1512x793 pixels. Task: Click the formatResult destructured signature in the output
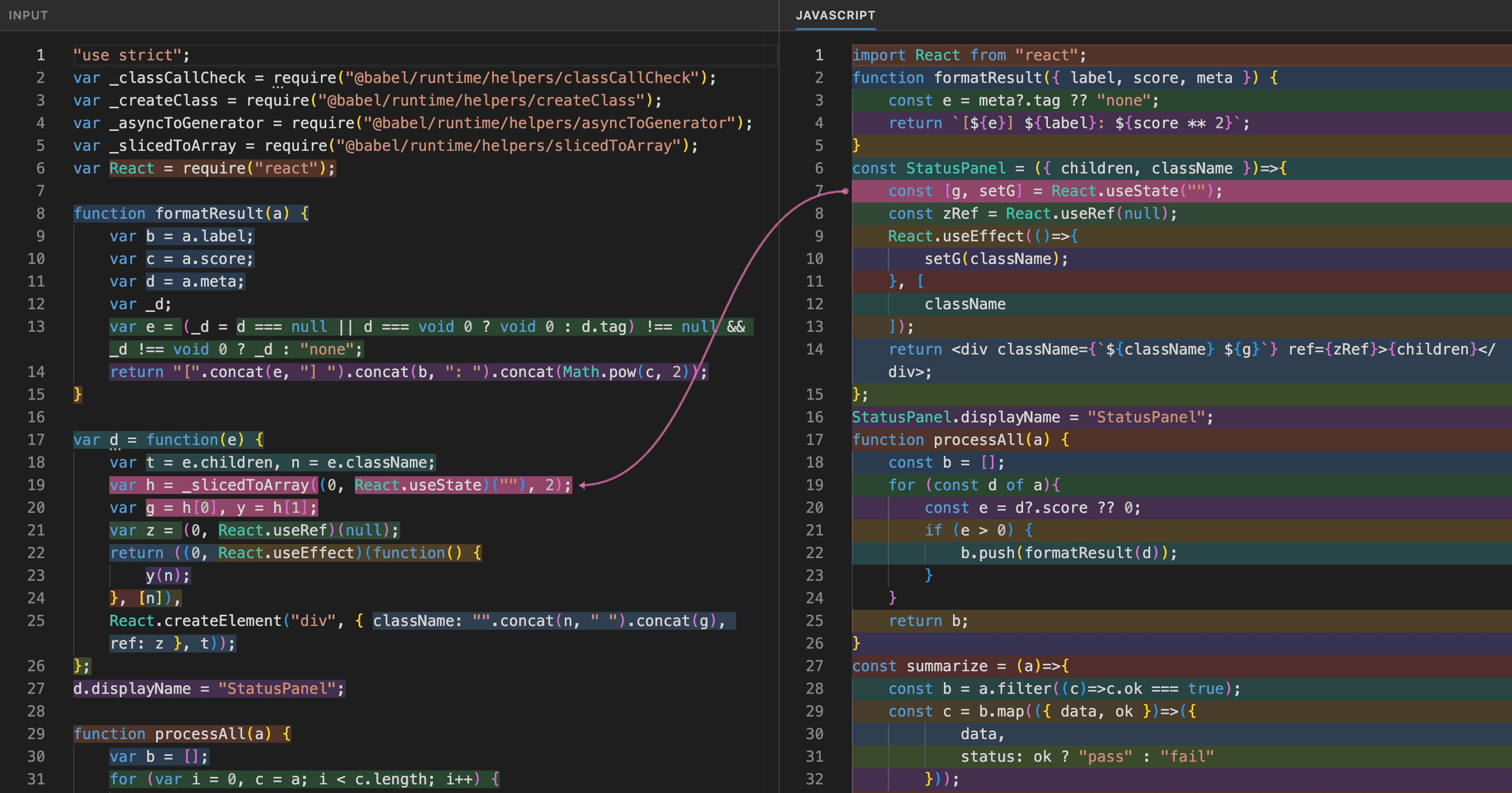[x=1065, y=78]
